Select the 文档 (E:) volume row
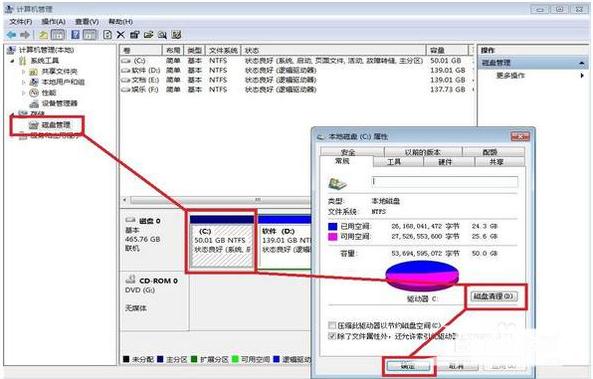This screenshot has height=379, width=593. pos(297,80)
